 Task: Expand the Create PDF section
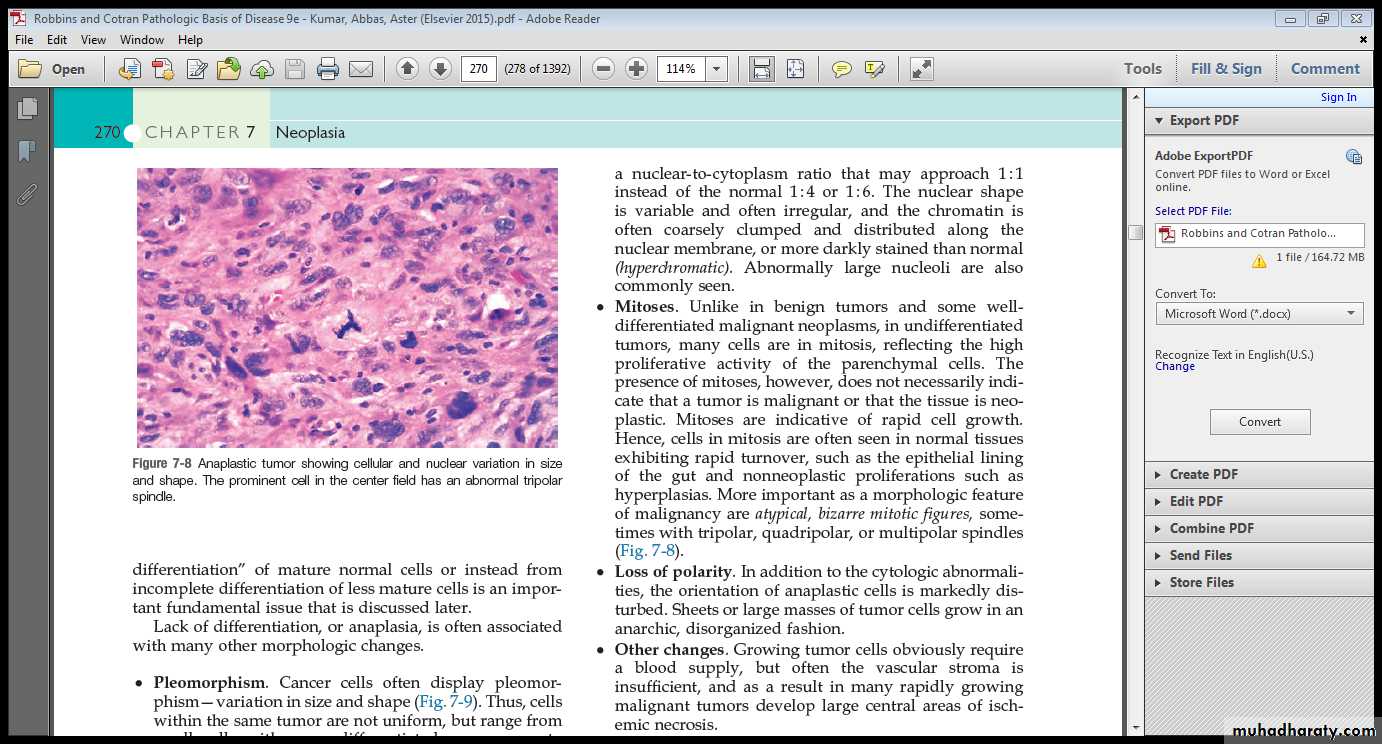[x=1203, y=474]
